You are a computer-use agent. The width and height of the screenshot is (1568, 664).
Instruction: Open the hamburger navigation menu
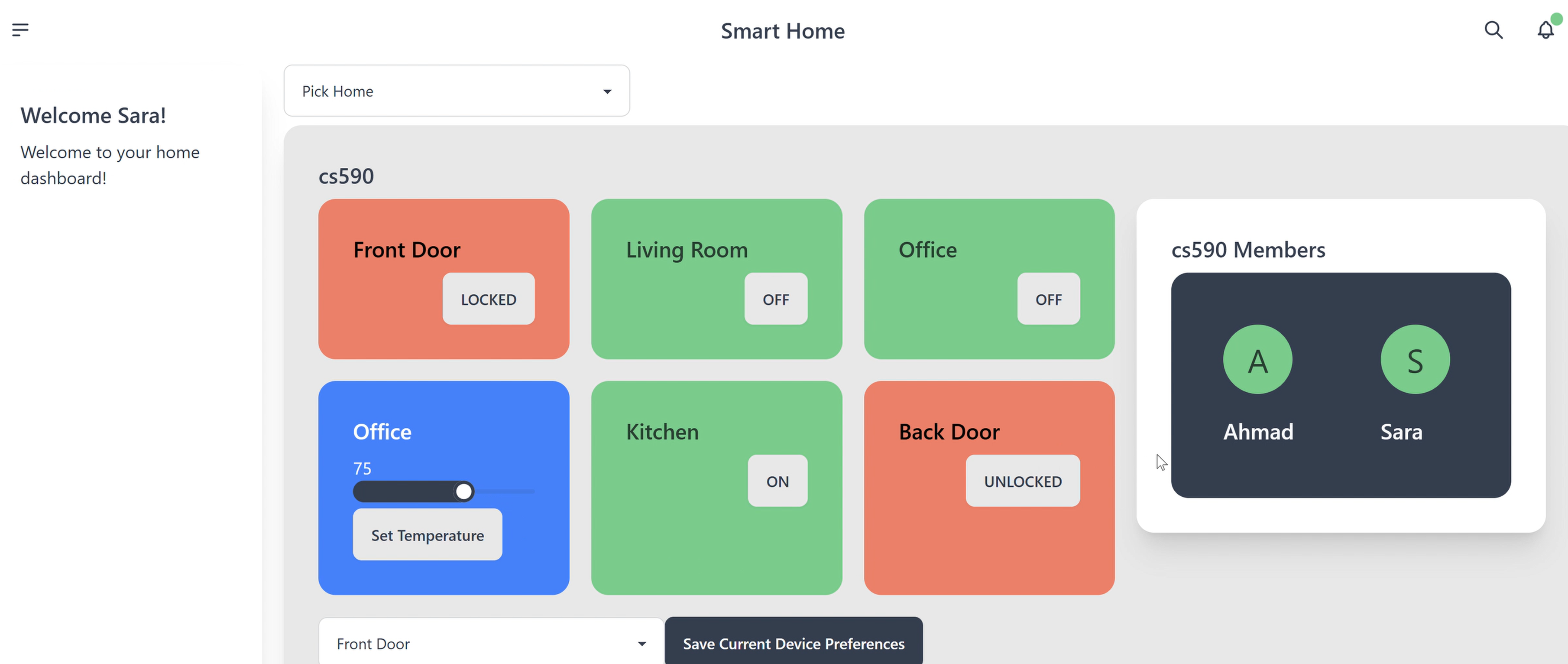click(21, 29)
